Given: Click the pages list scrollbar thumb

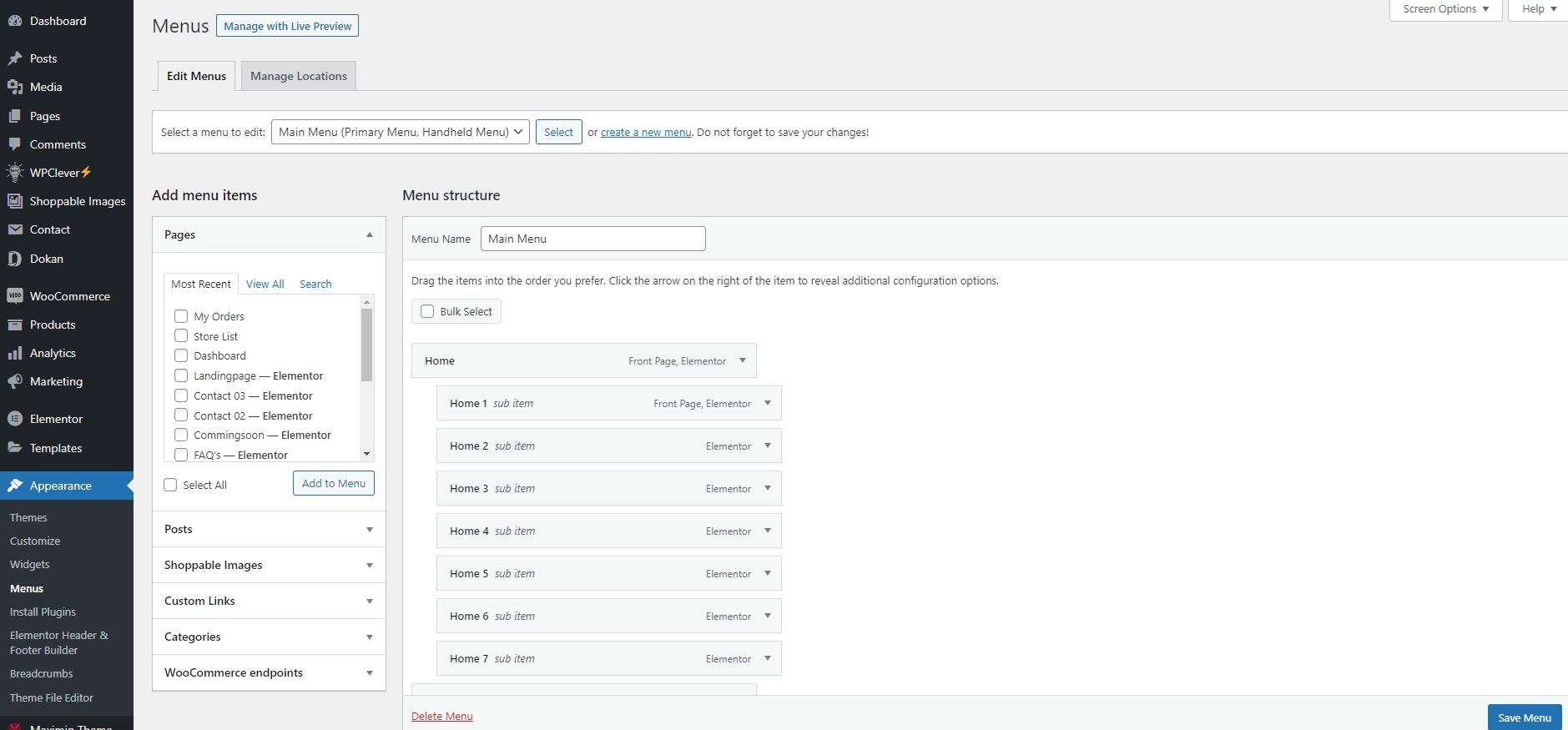Looking at the screenshot, I should pos(366,344).
